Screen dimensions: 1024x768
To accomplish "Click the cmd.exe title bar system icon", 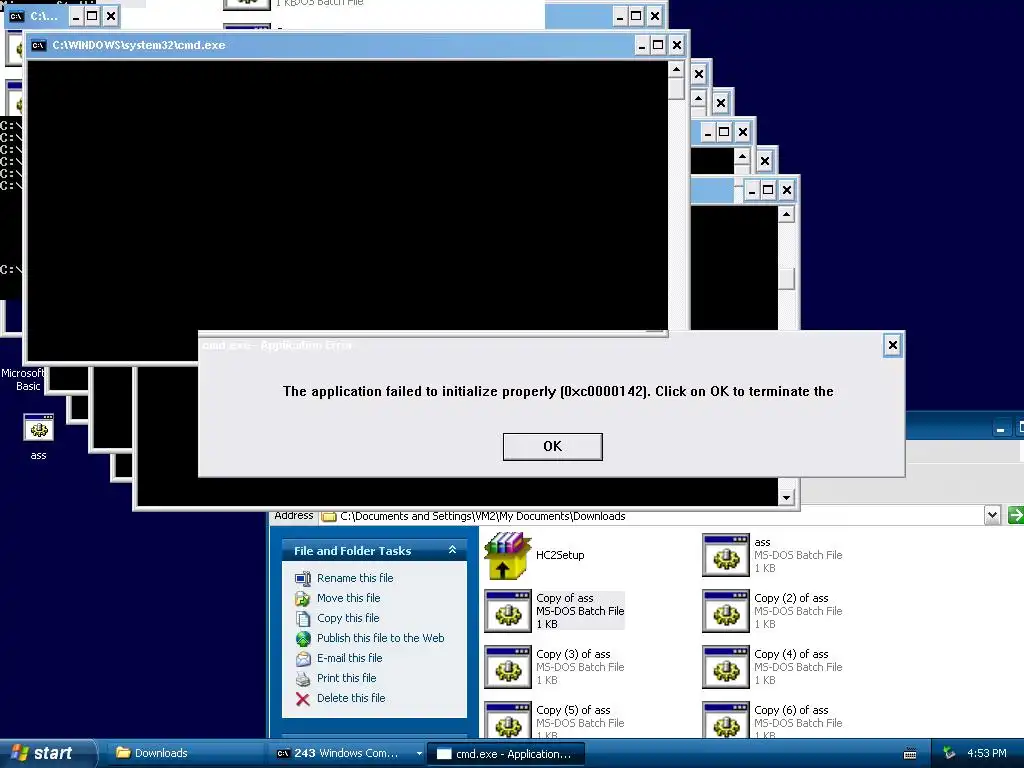I will pyautogui.click(x=39, y=45).
